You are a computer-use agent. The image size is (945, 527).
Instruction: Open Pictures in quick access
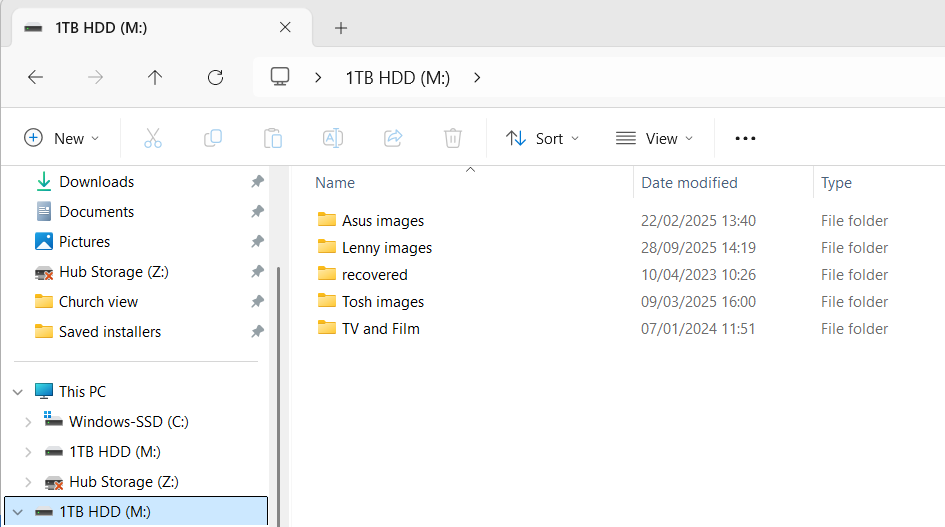84,242
